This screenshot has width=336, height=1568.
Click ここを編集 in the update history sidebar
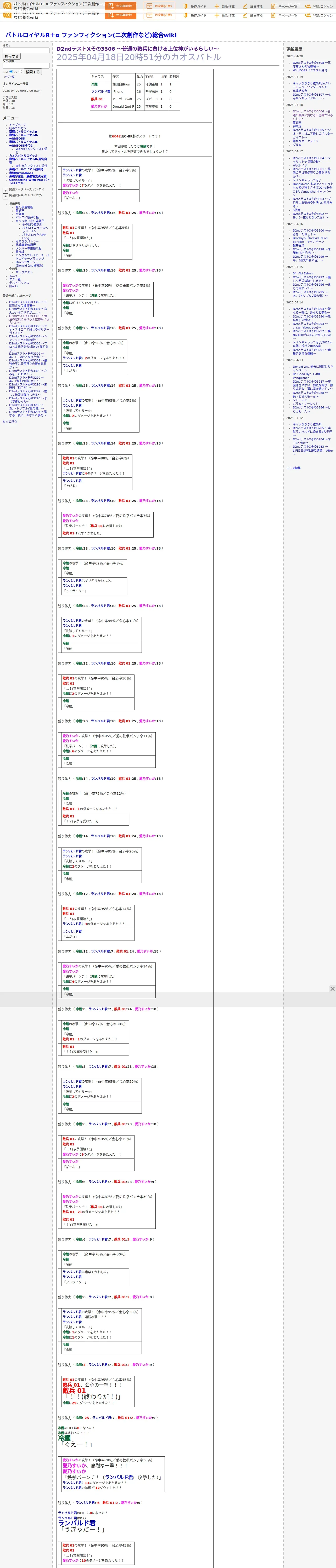coord(293,468)
